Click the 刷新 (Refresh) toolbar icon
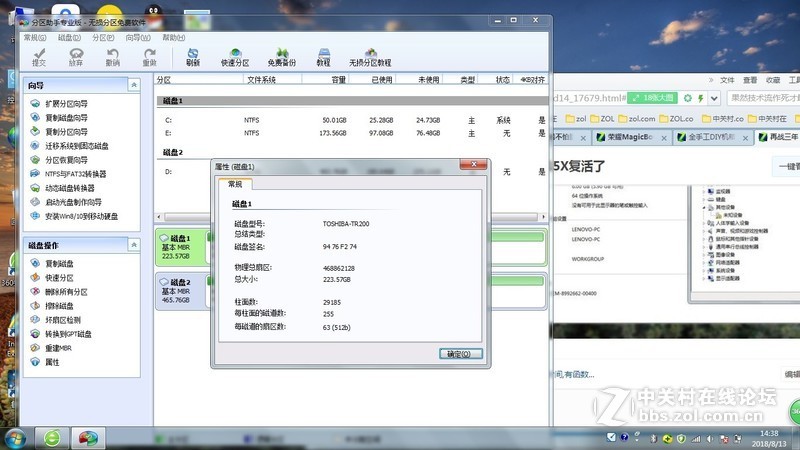This screenshot has height=450, width=800. pos(193,57)
